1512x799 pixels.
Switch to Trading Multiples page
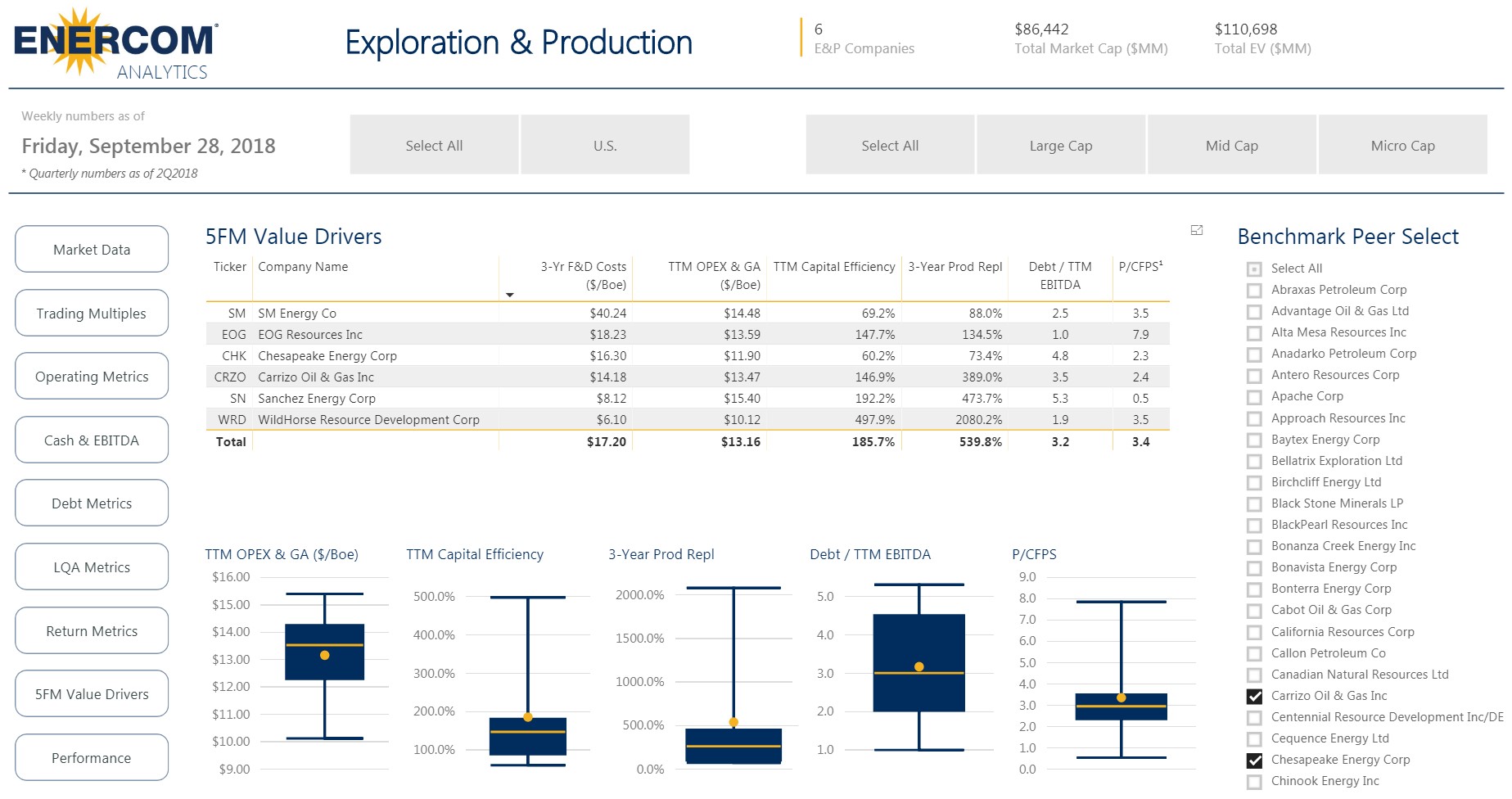click(x=92, y=314)
